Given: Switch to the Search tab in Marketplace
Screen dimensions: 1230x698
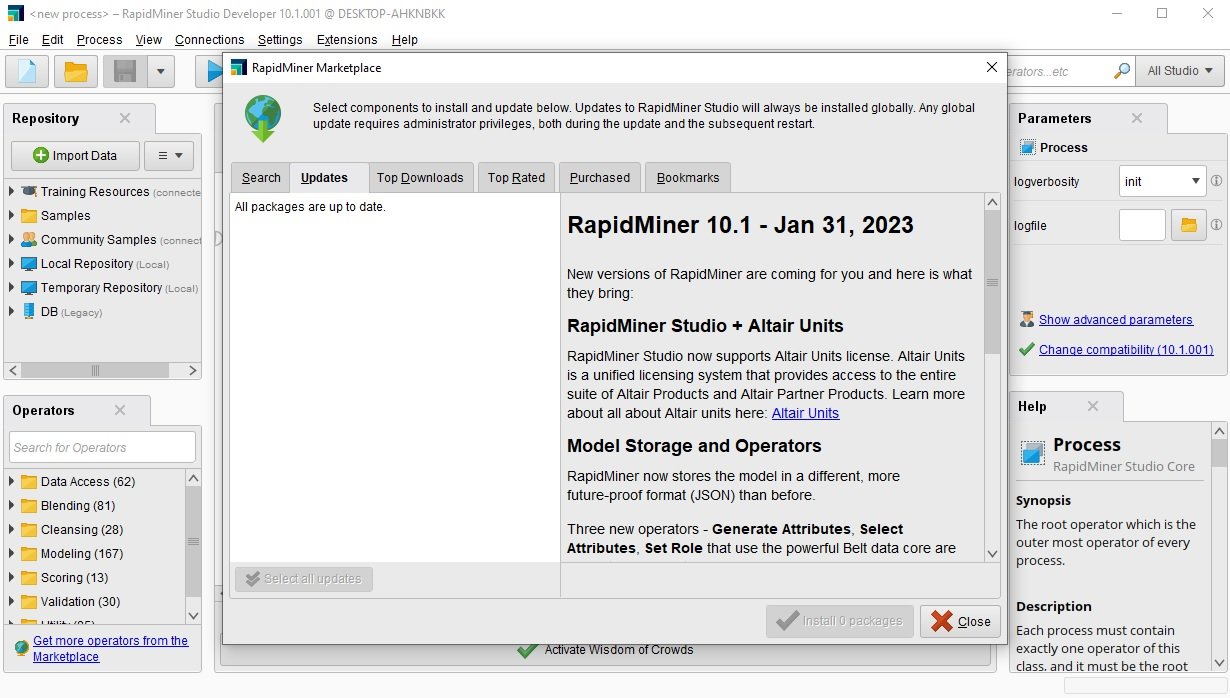Looking at the screenshot, I should 261,177.
